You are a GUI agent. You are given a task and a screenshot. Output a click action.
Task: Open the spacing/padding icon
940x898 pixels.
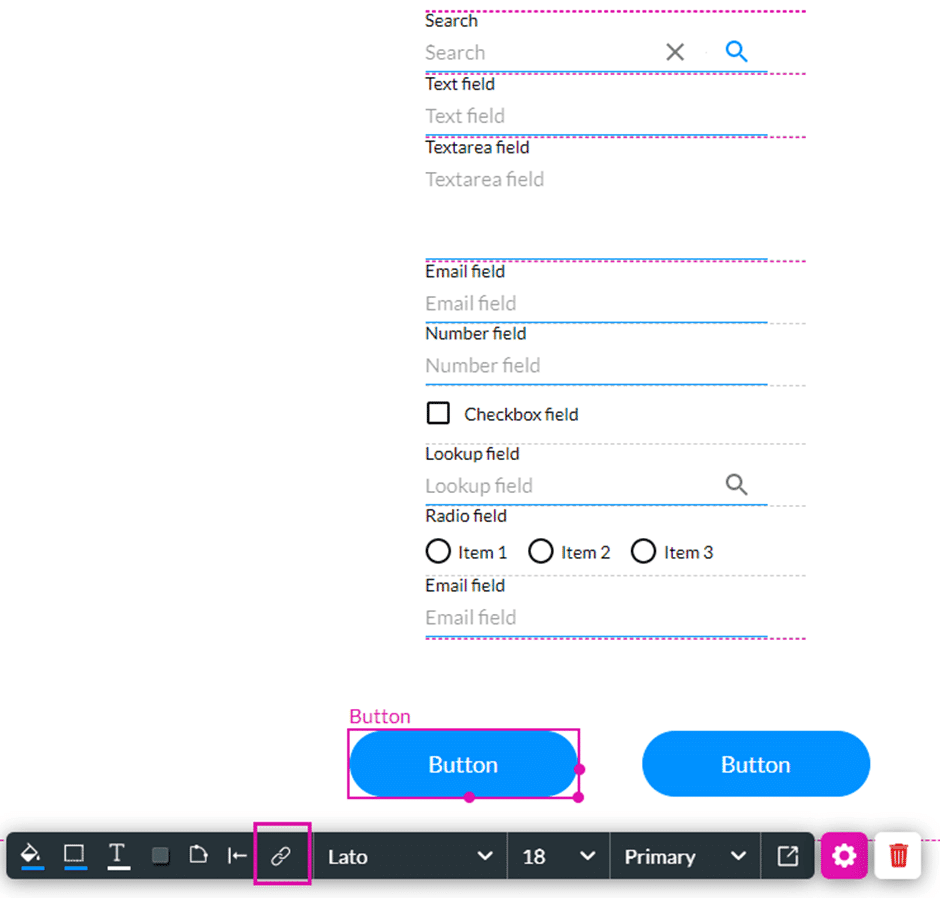[238, 855]
